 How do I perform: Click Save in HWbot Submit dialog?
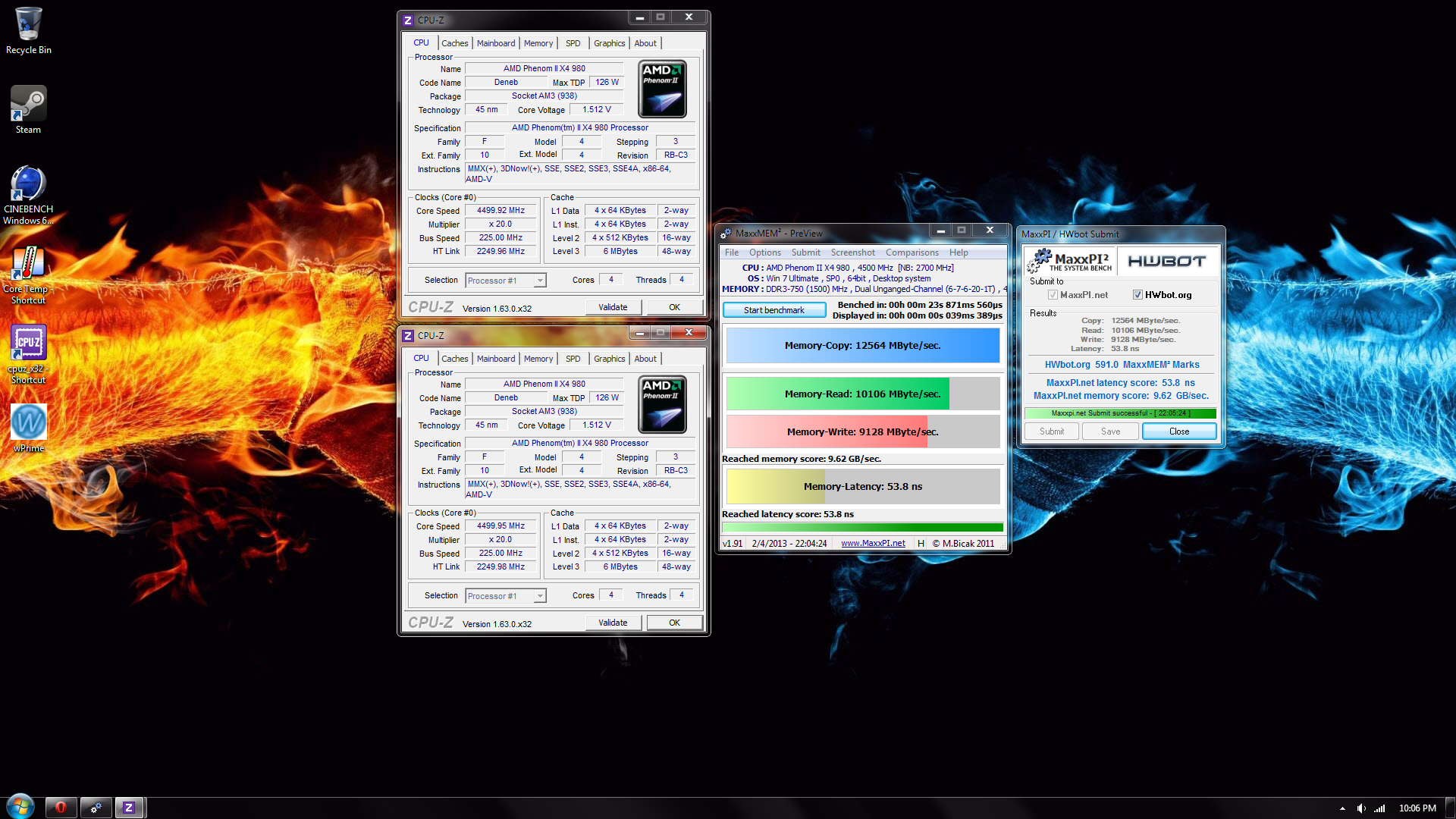[x=1110, y=431]
